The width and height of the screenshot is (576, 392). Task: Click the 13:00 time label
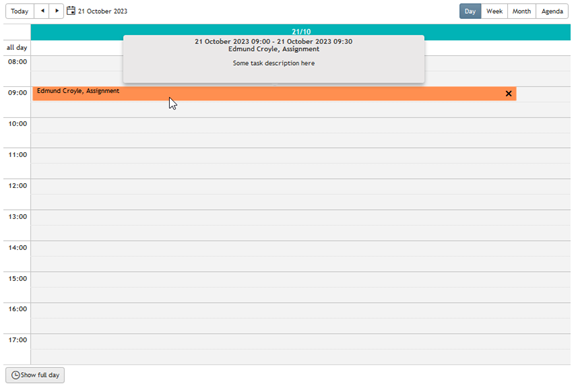coord(18,217)
